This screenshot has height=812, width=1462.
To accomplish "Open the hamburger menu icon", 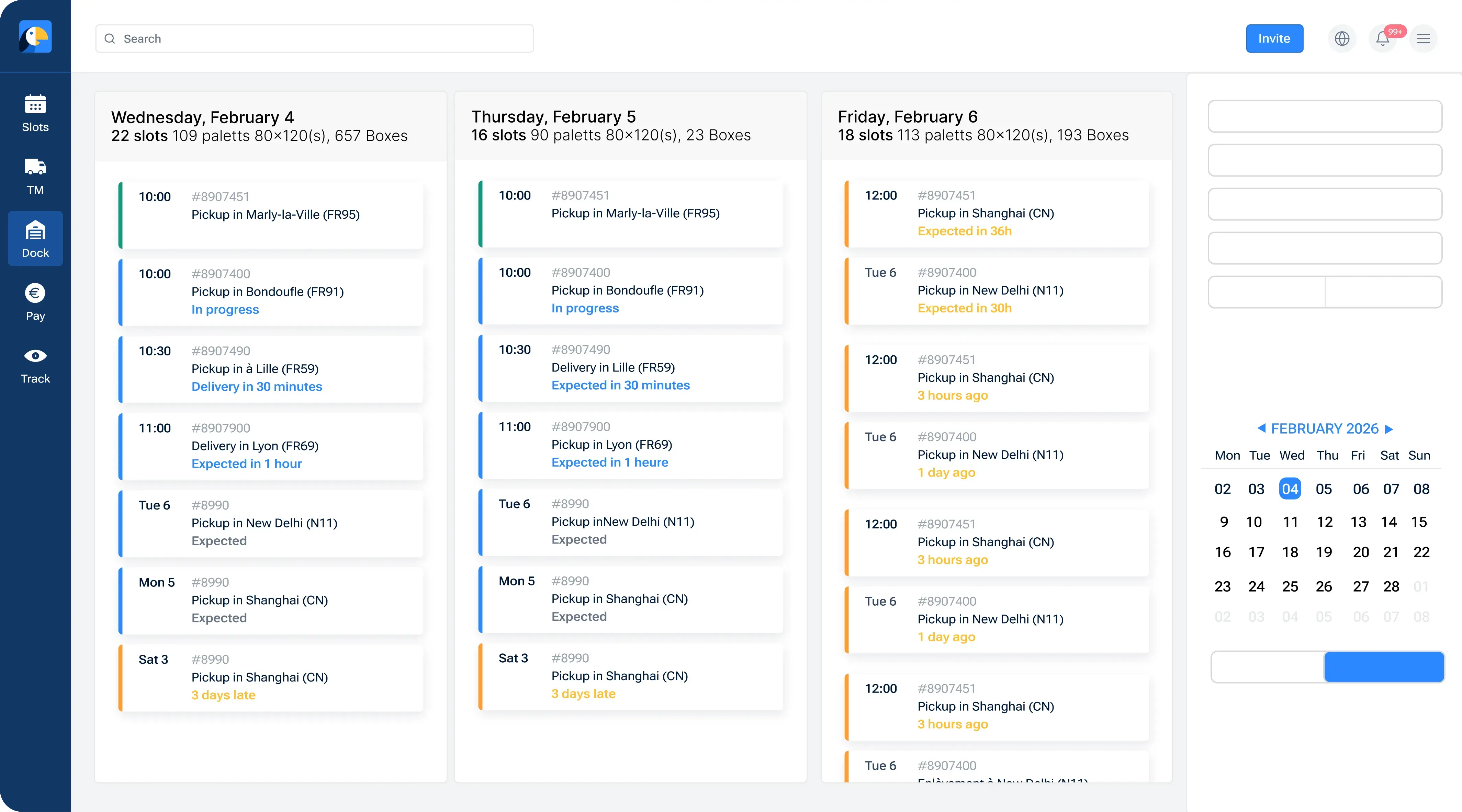I will [x=1424, y=38].
